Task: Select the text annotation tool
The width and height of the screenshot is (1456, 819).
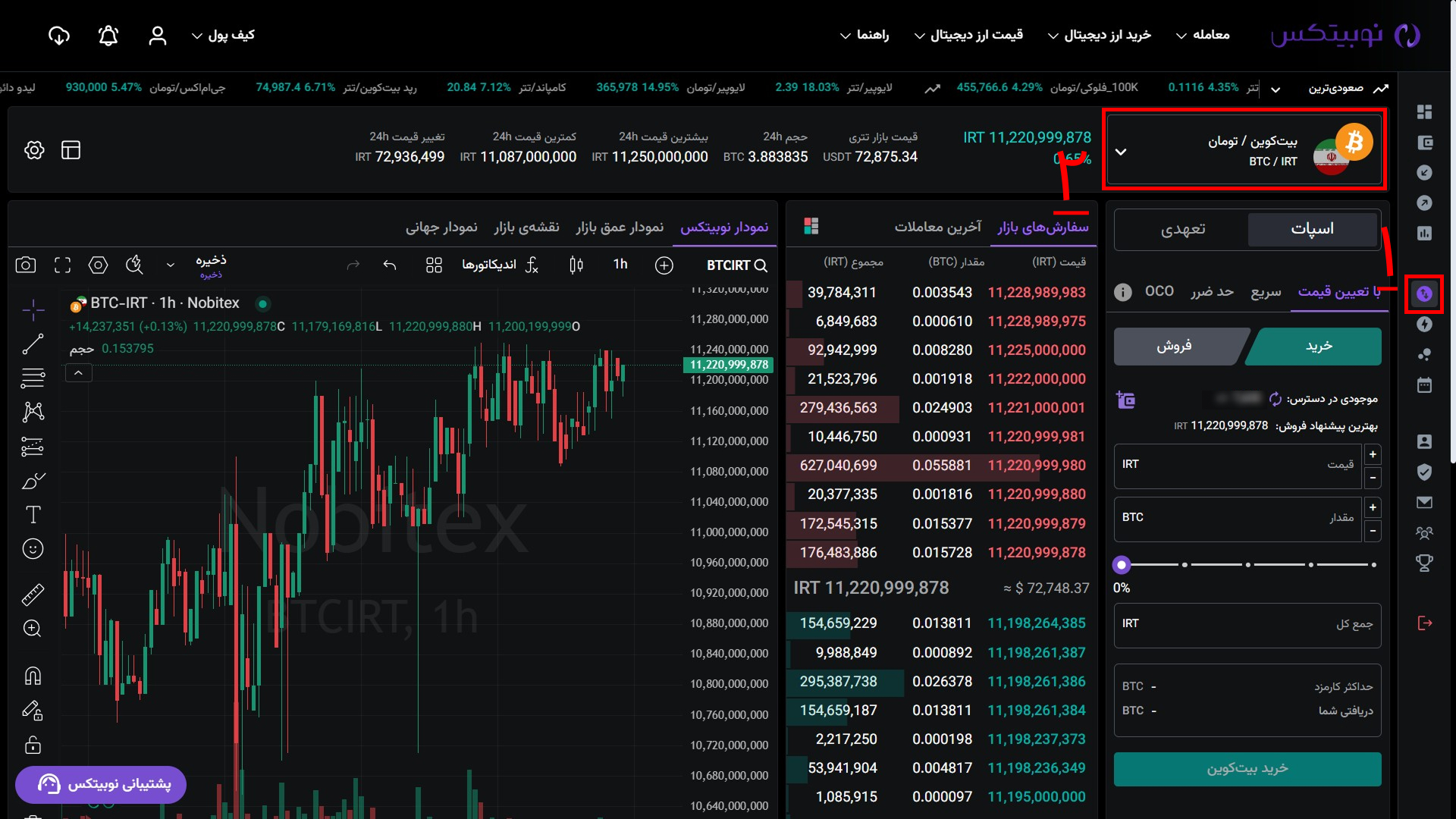Action: pos(33,515)
